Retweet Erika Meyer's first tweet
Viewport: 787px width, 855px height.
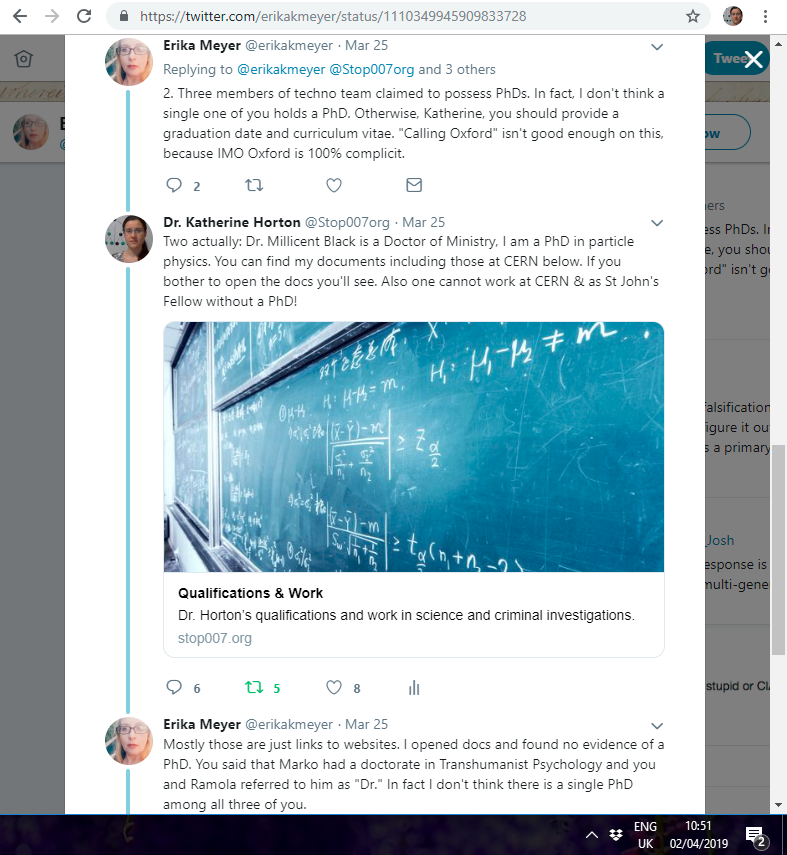(x=254, y=185)
